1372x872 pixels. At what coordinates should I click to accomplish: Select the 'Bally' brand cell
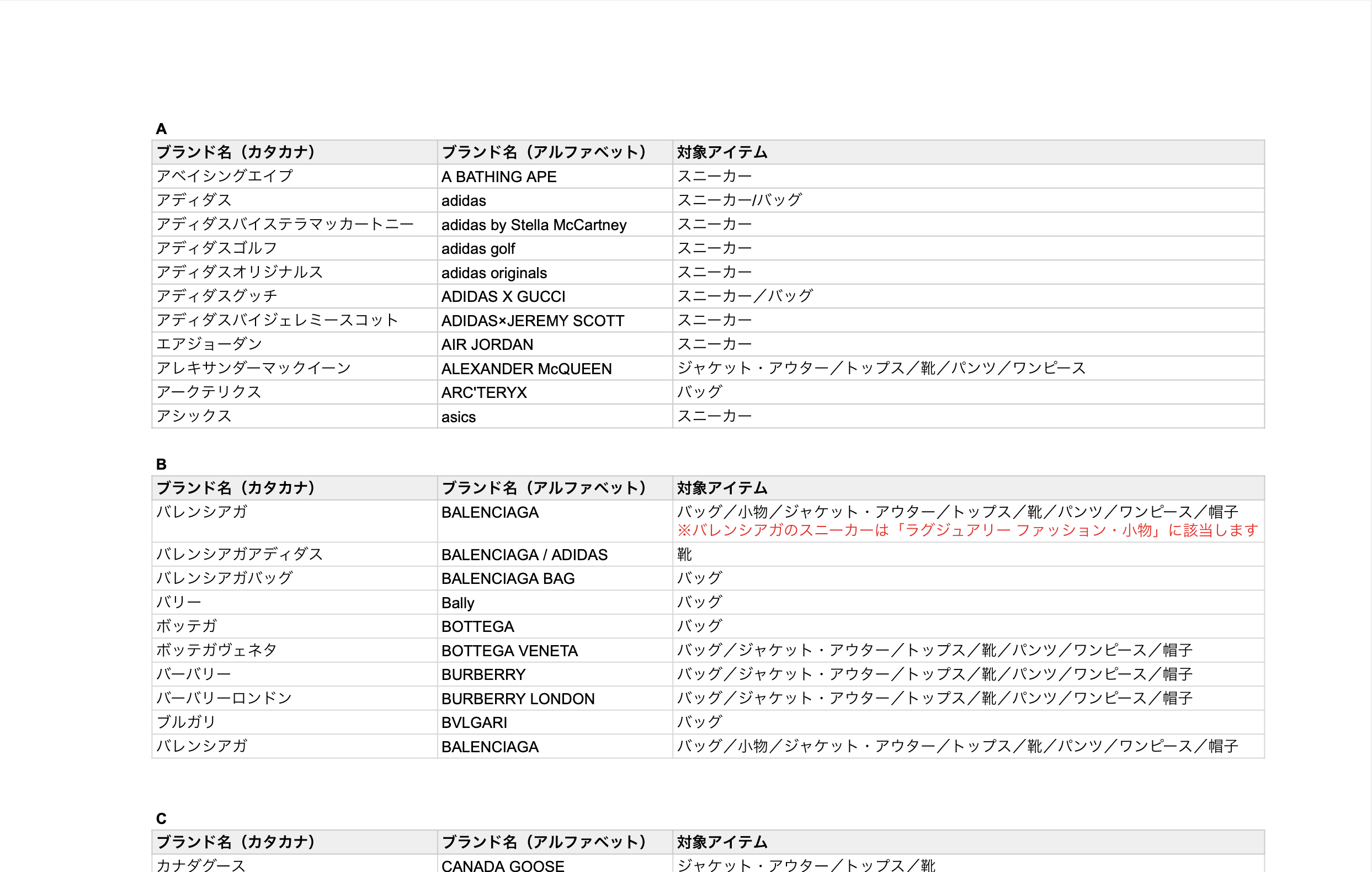(555, 602)
